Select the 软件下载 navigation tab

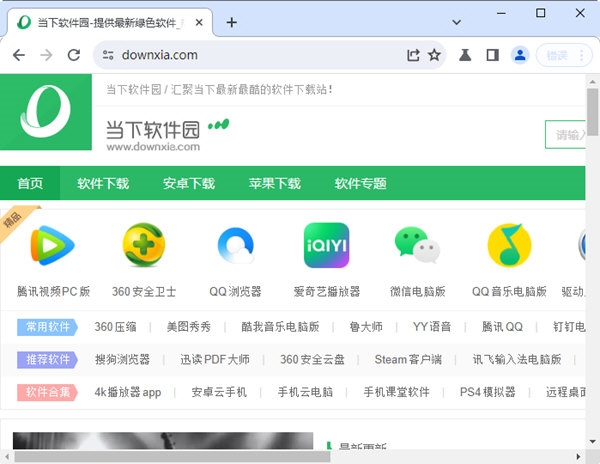(x=103, y=183)
